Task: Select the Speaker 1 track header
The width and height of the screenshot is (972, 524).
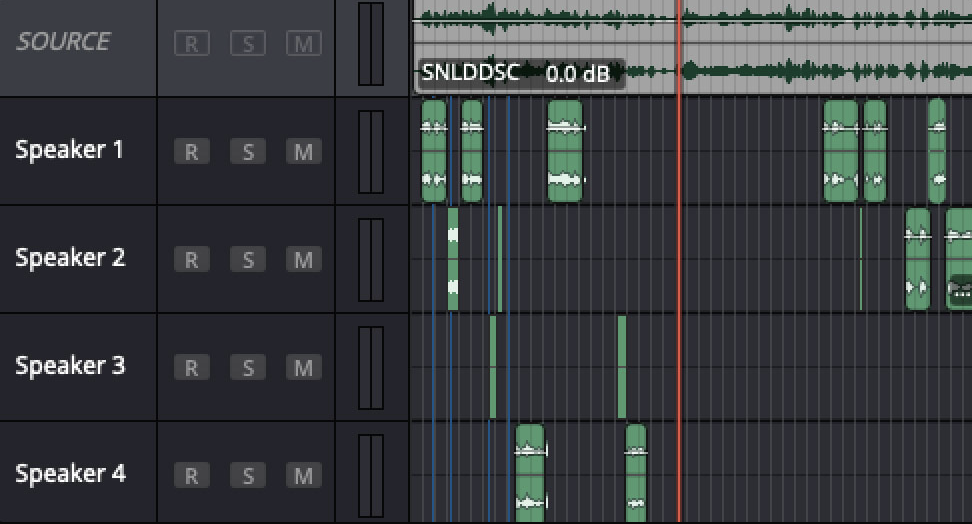Action: pyautogui.click(x=69, y=149)
